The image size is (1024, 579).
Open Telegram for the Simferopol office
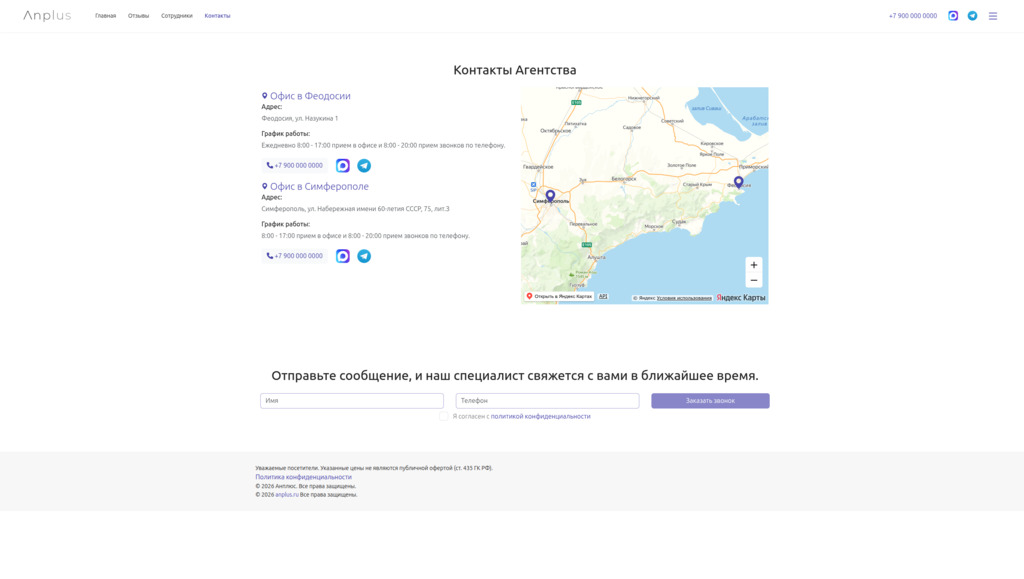[364, 256]
